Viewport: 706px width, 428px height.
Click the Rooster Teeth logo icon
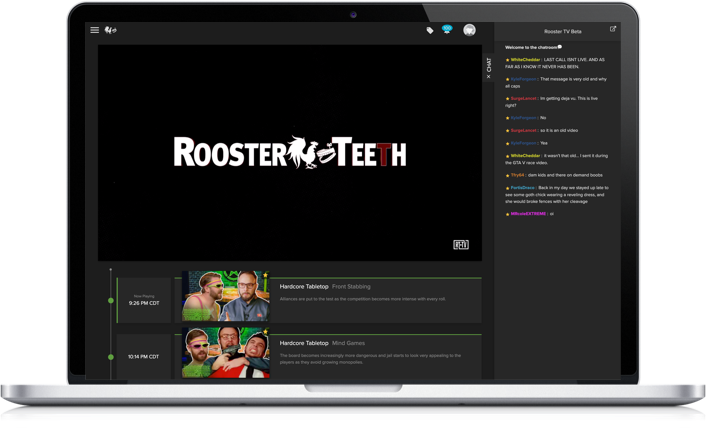(x=110, y=30)
